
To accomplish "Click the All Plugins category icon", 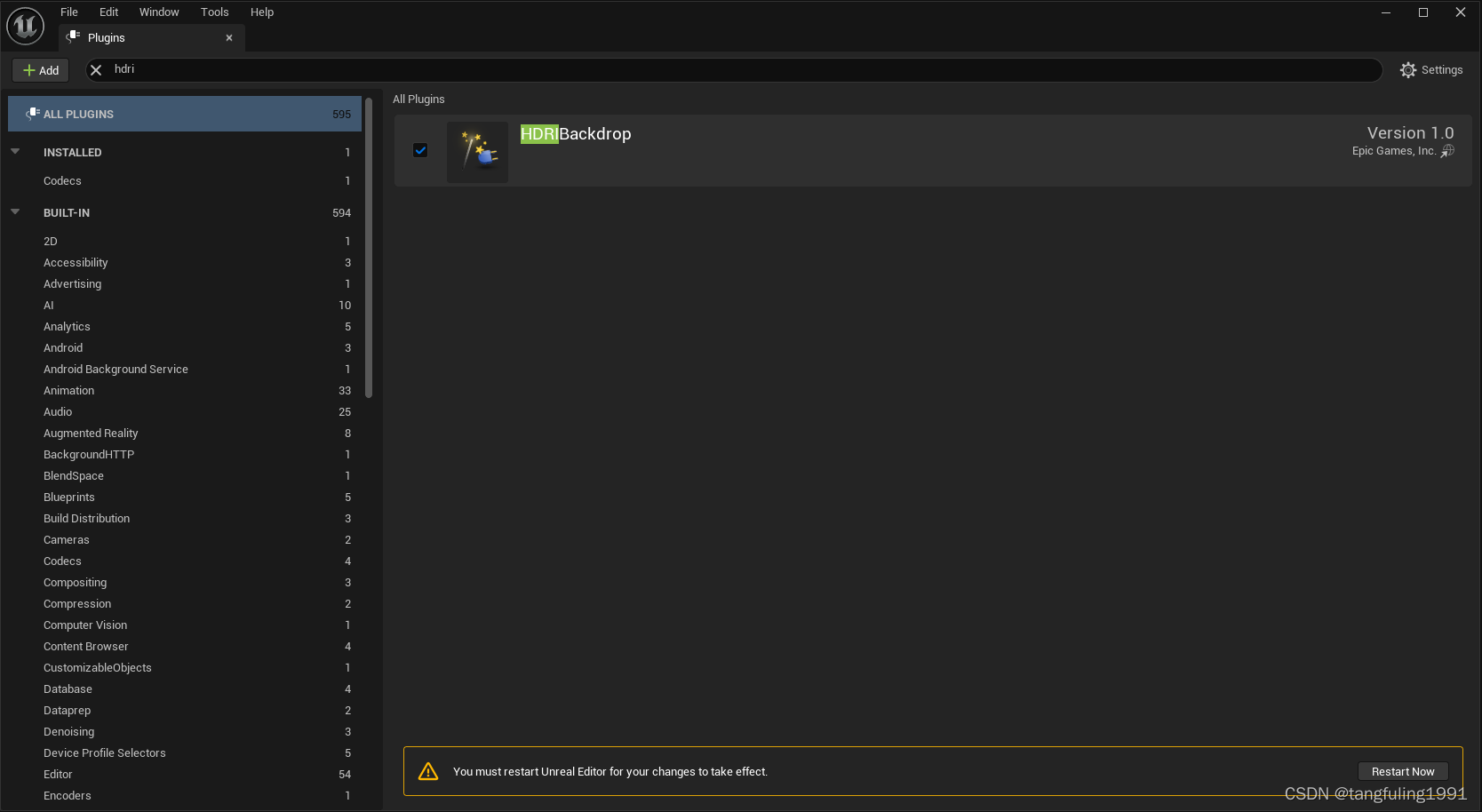I will coord(33,114).
